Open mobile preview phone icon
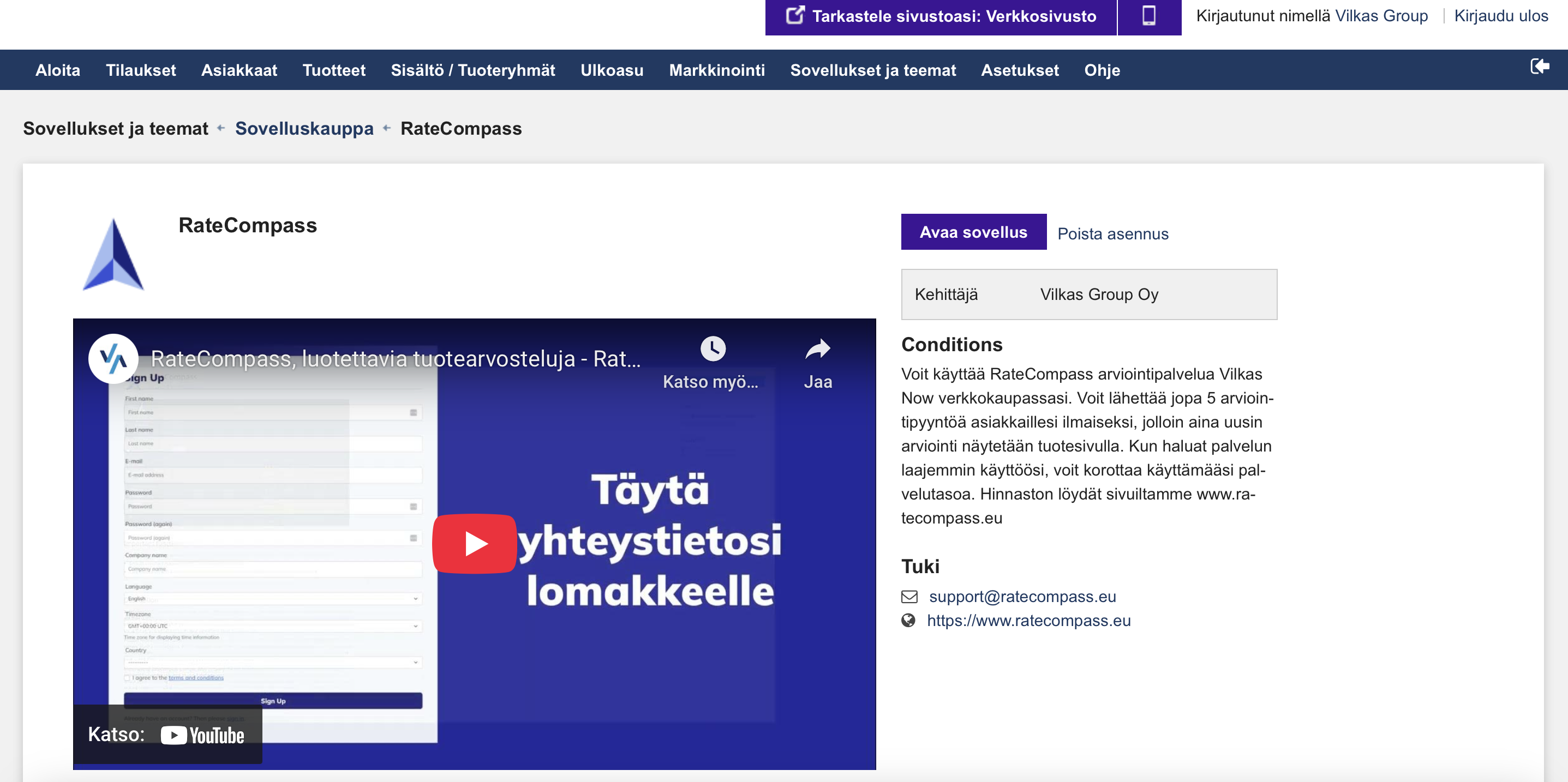 pyautogui.click(x=1149, y=16)
